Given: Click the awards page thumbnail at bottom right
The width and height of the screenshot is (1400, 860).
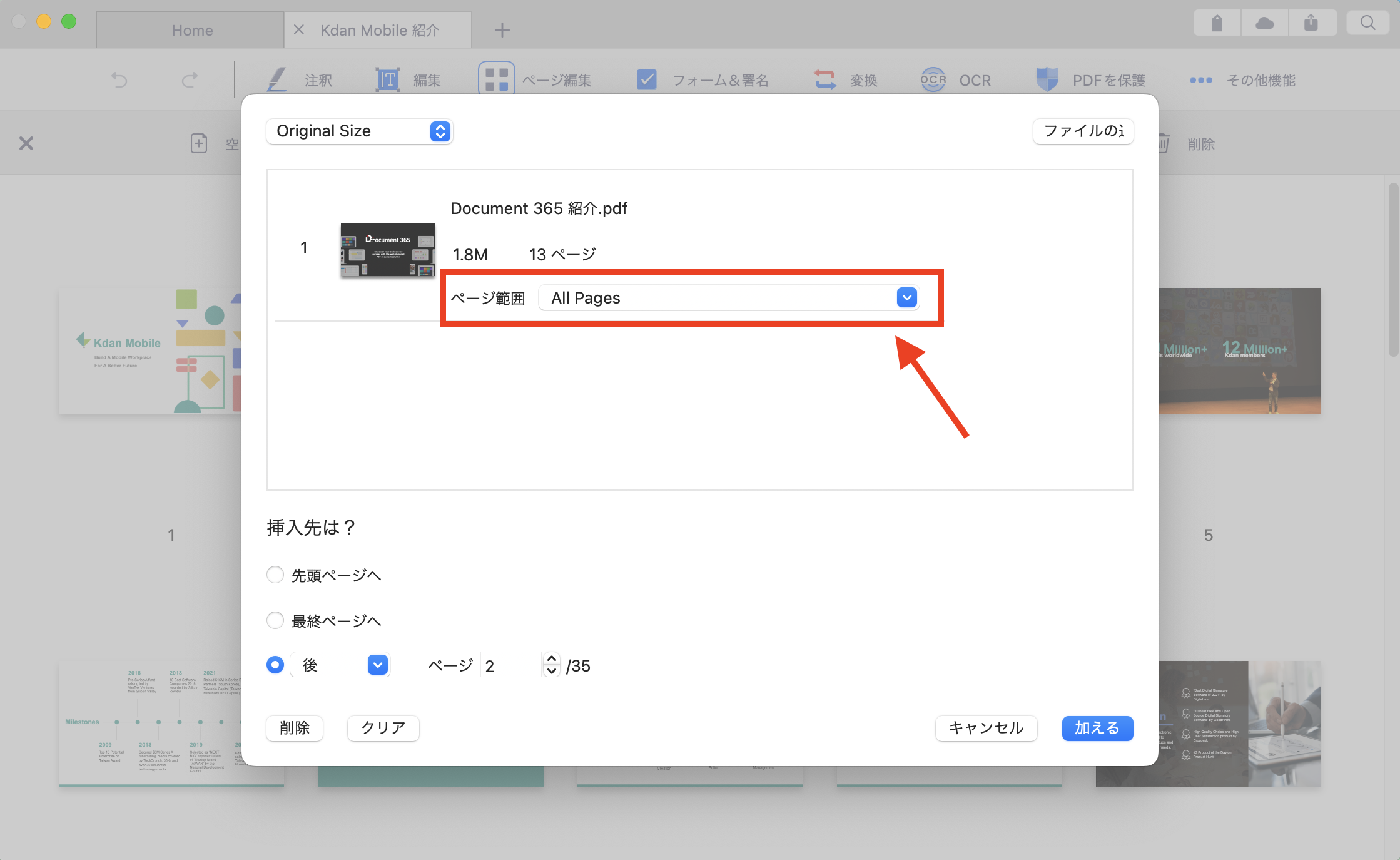Looking at the screenshot, I should [1240, 724].
